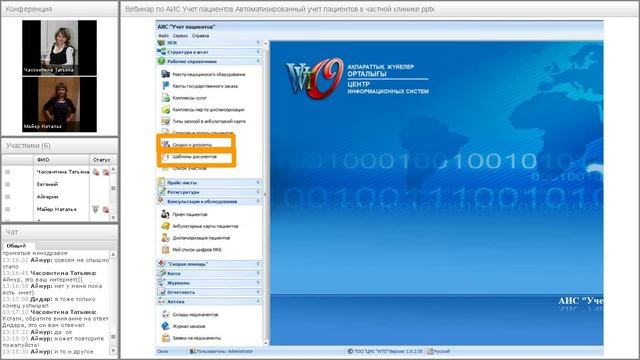Image resolution: width=640 pixels, height=360 pixels.
Task: Open Склады медикаментов under Аптека
Action: 190,315
